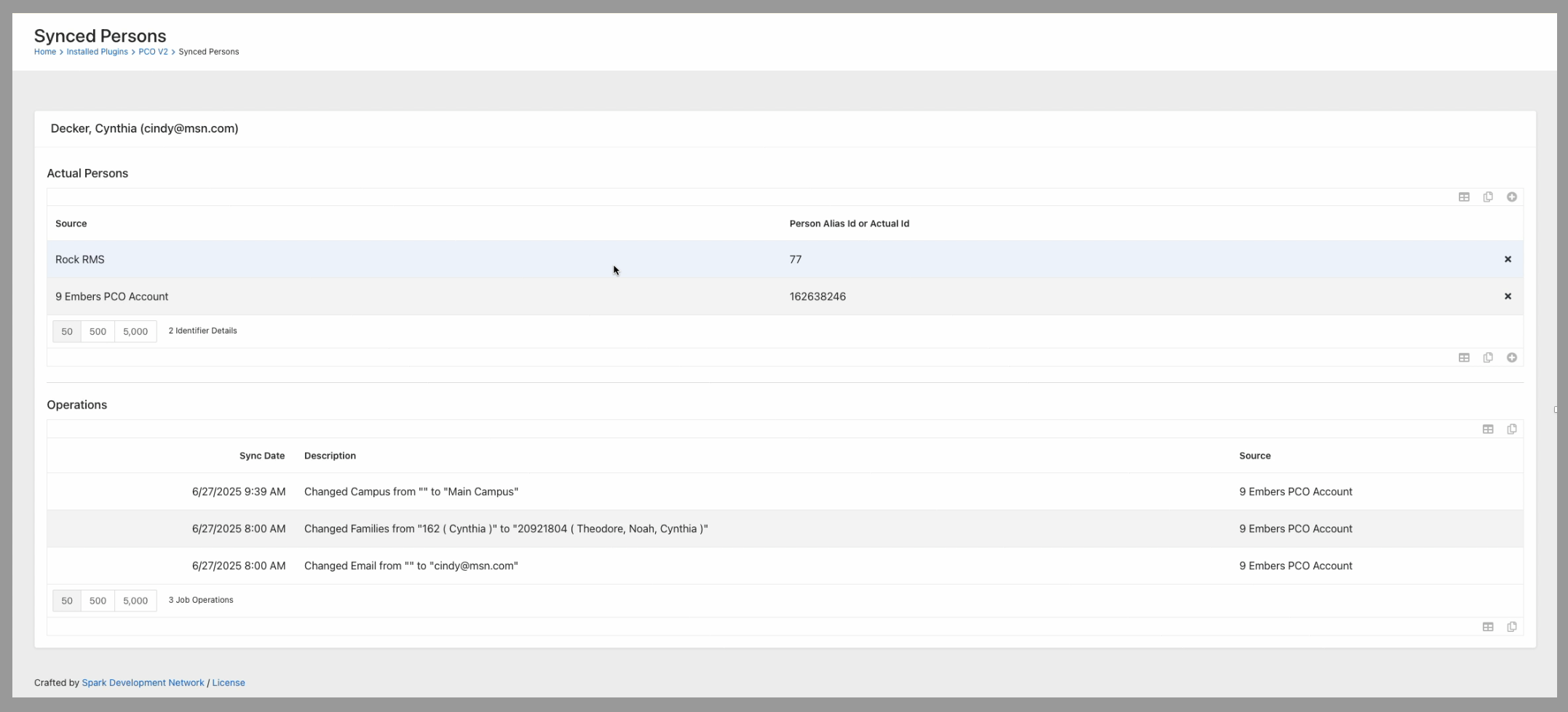Click the copy icon above the Operations grid
The image size is (1568, 712).
click(x=1511, y=430)
